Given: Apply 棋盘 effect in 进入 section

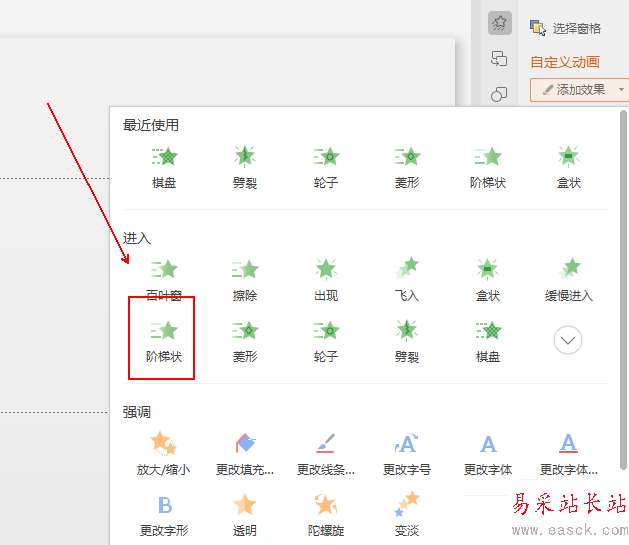Looking at the screenshot, I should click(488, 341).
